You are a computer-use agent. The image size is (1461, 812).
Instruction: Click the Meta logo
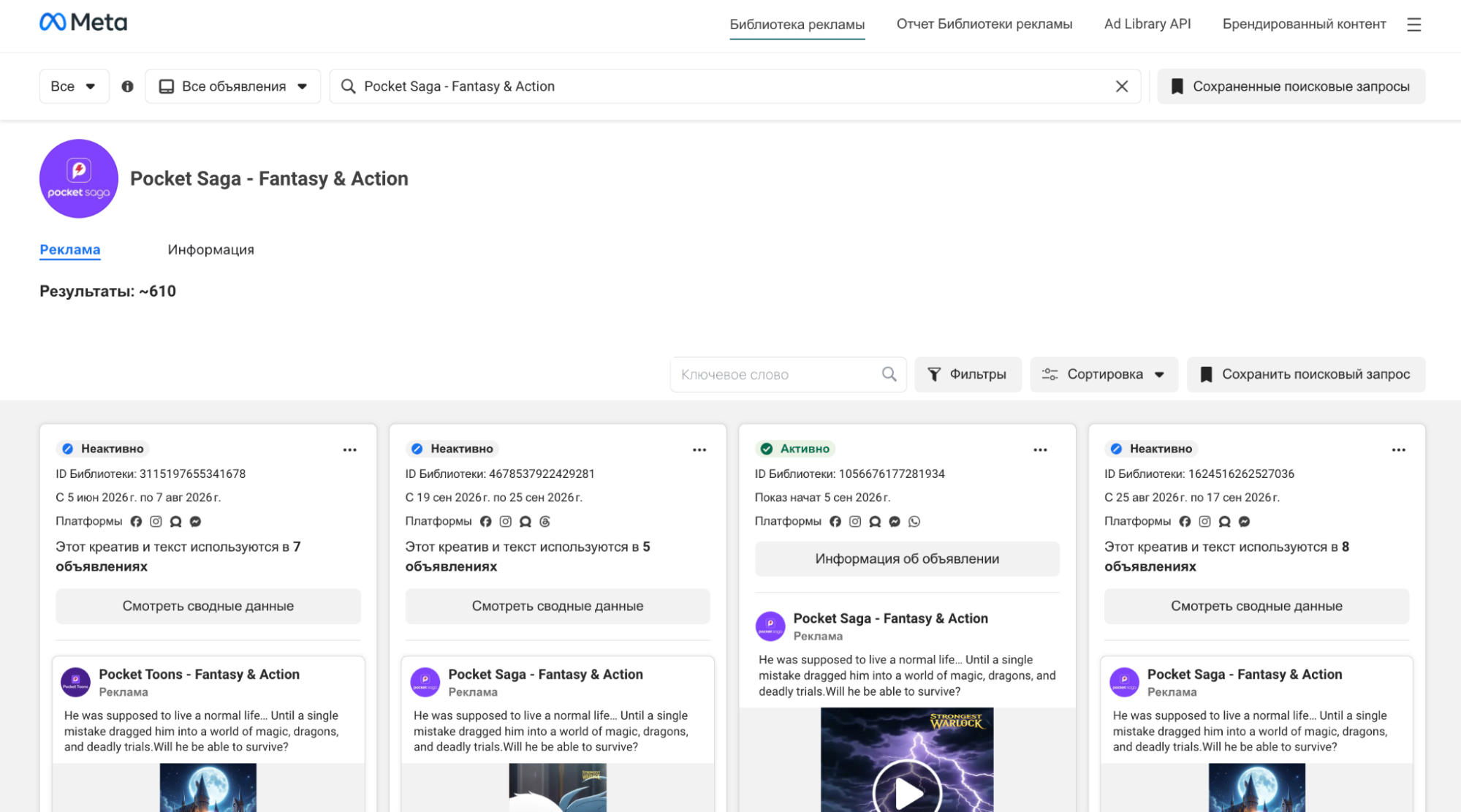tap(83, 23)
